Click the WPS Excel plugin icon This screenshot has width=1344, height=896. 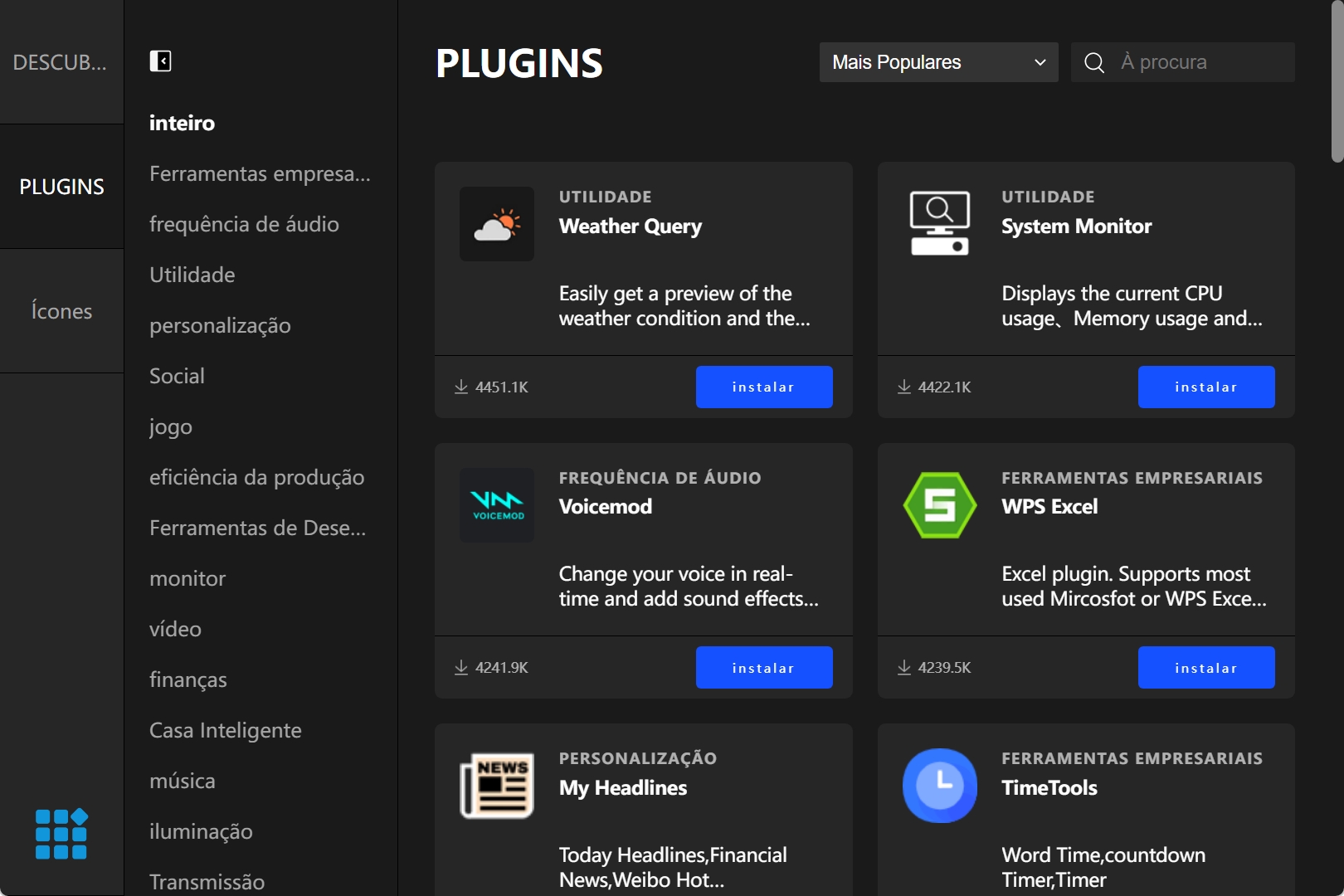pyautogui.click(x=939, y=505)
